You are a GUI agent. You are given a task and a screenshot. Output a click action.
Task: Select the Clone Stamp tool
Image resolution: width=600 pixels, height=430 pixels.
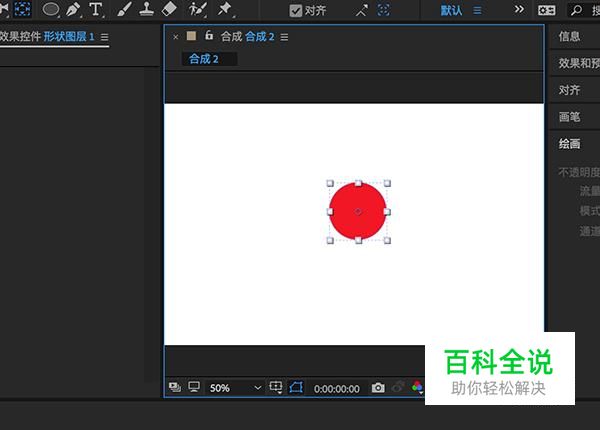pyautogui.click(x=146, y=9)
